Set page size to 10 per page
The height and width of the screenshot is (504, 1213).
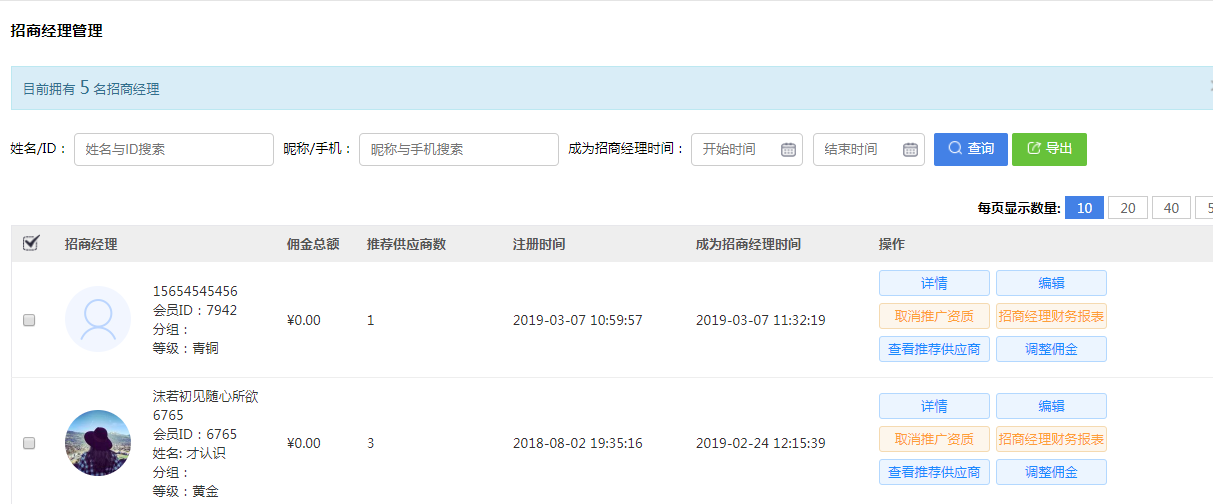pyautogui.click(x=1084, y=208)
